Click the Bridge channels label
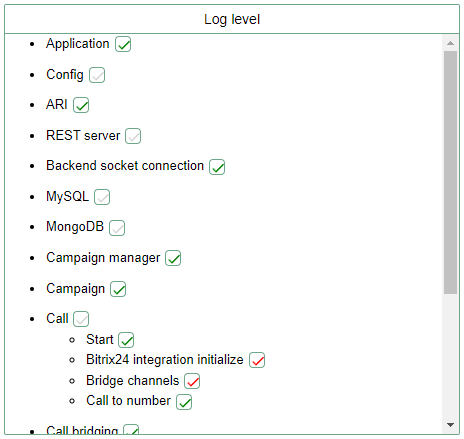The image size is (464, 439). (133, 380)
